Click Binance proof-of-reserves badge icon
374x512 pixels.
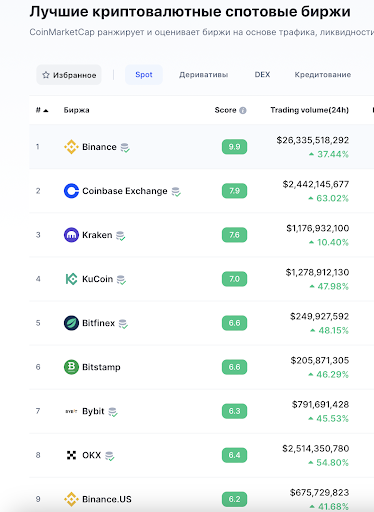click(x=125, y=147)
